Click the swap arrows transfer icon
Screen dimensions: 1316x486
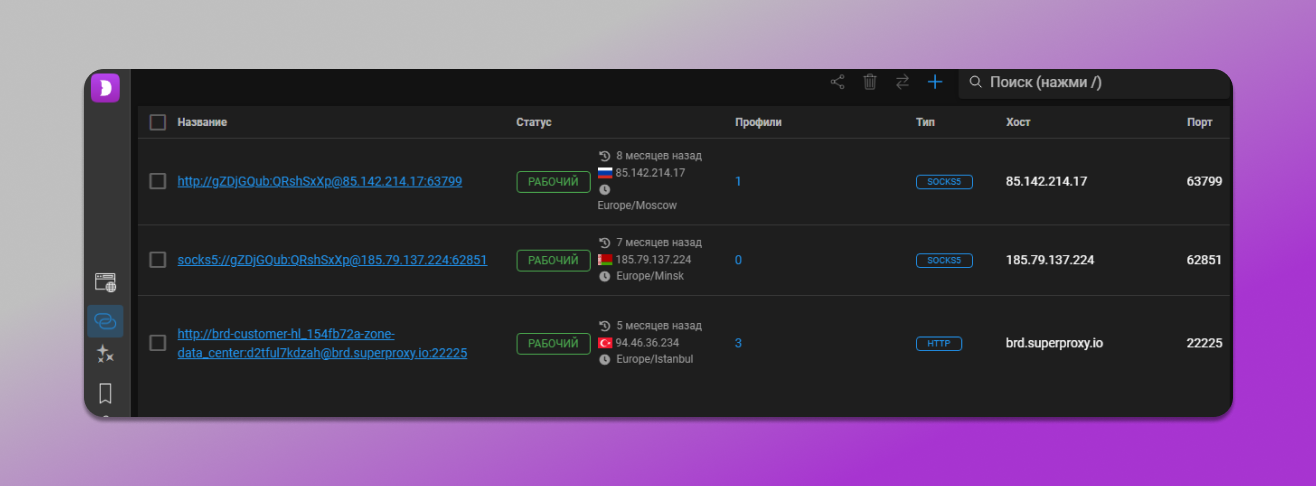(902, 82)
